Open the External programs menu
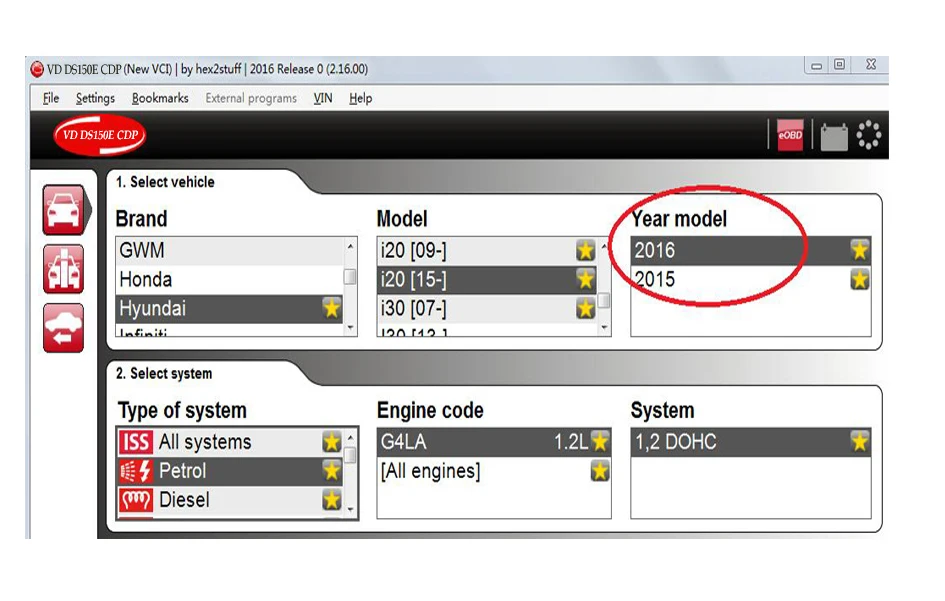The width and height of the screenshot is (945, 601). point(251,98)
